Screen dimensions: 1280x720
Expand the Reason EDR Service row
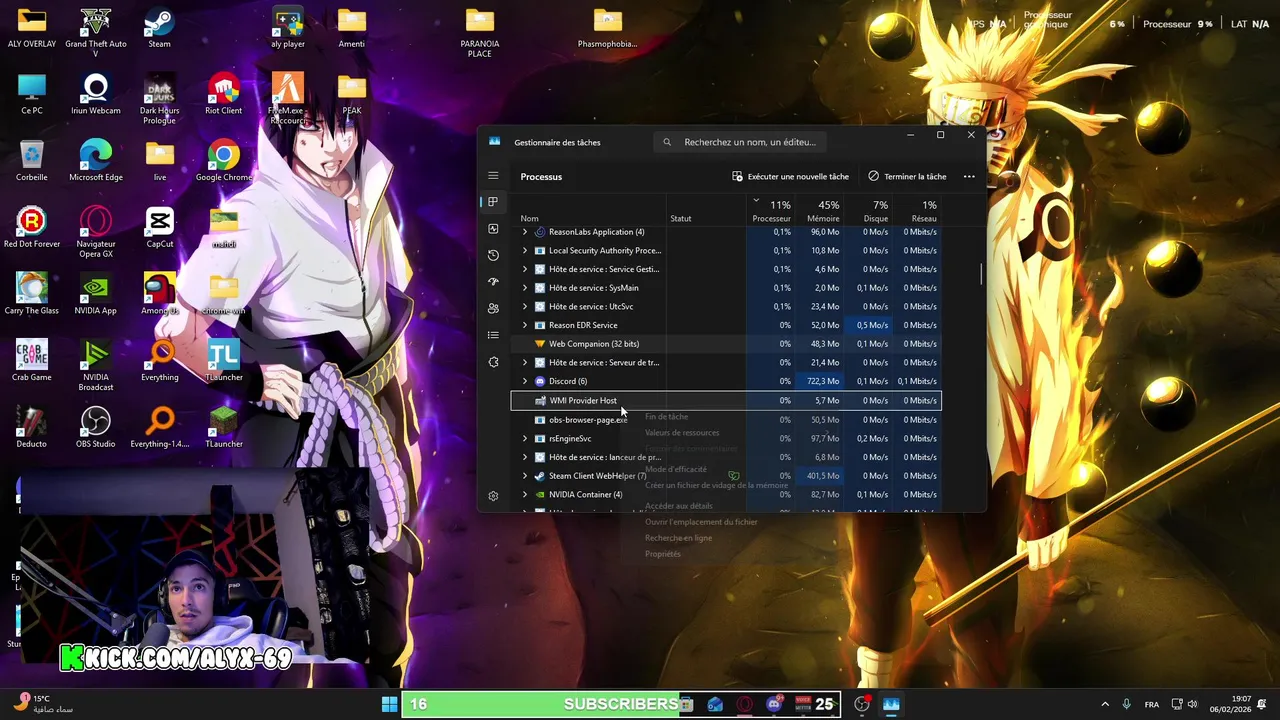(x=525, y=325)
